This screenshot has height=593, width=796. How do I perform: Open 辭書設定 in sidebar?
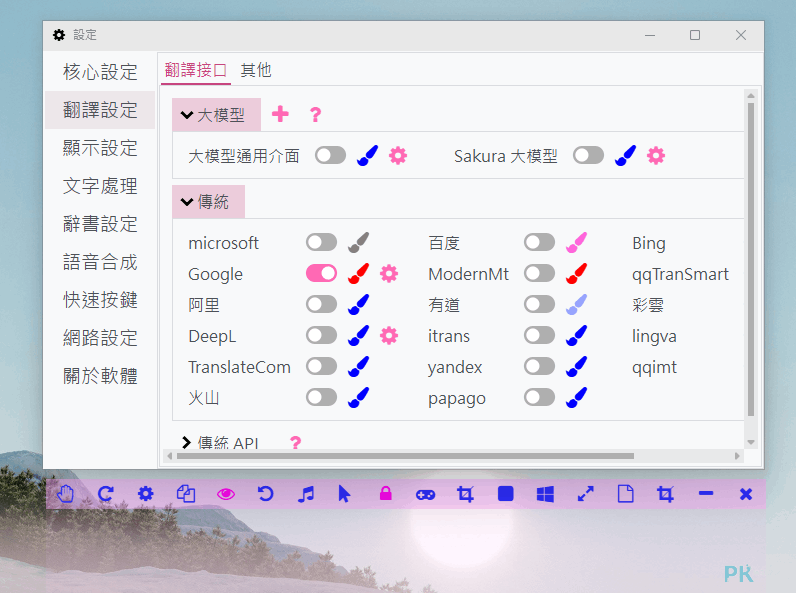tap(100, 224)
